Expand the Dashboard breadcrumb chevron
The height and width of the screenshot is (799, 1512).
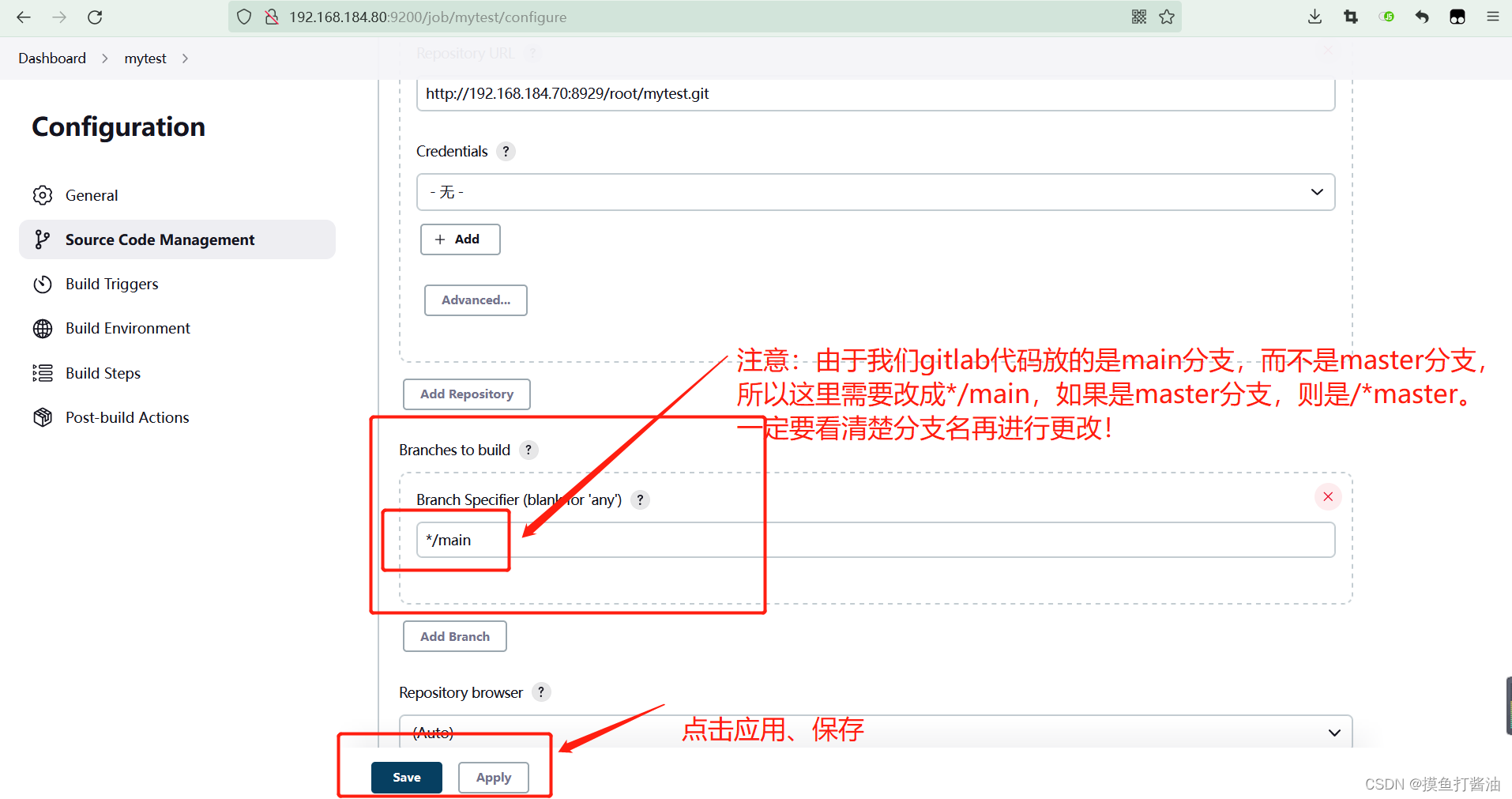point(104,58)
